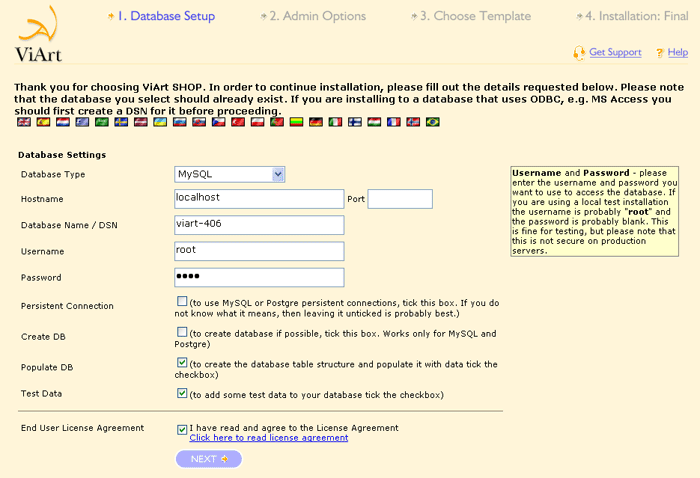Click the Port input field
Image resolution: width=700 pixels, height=478 pixels.
(x=400, y=199)
